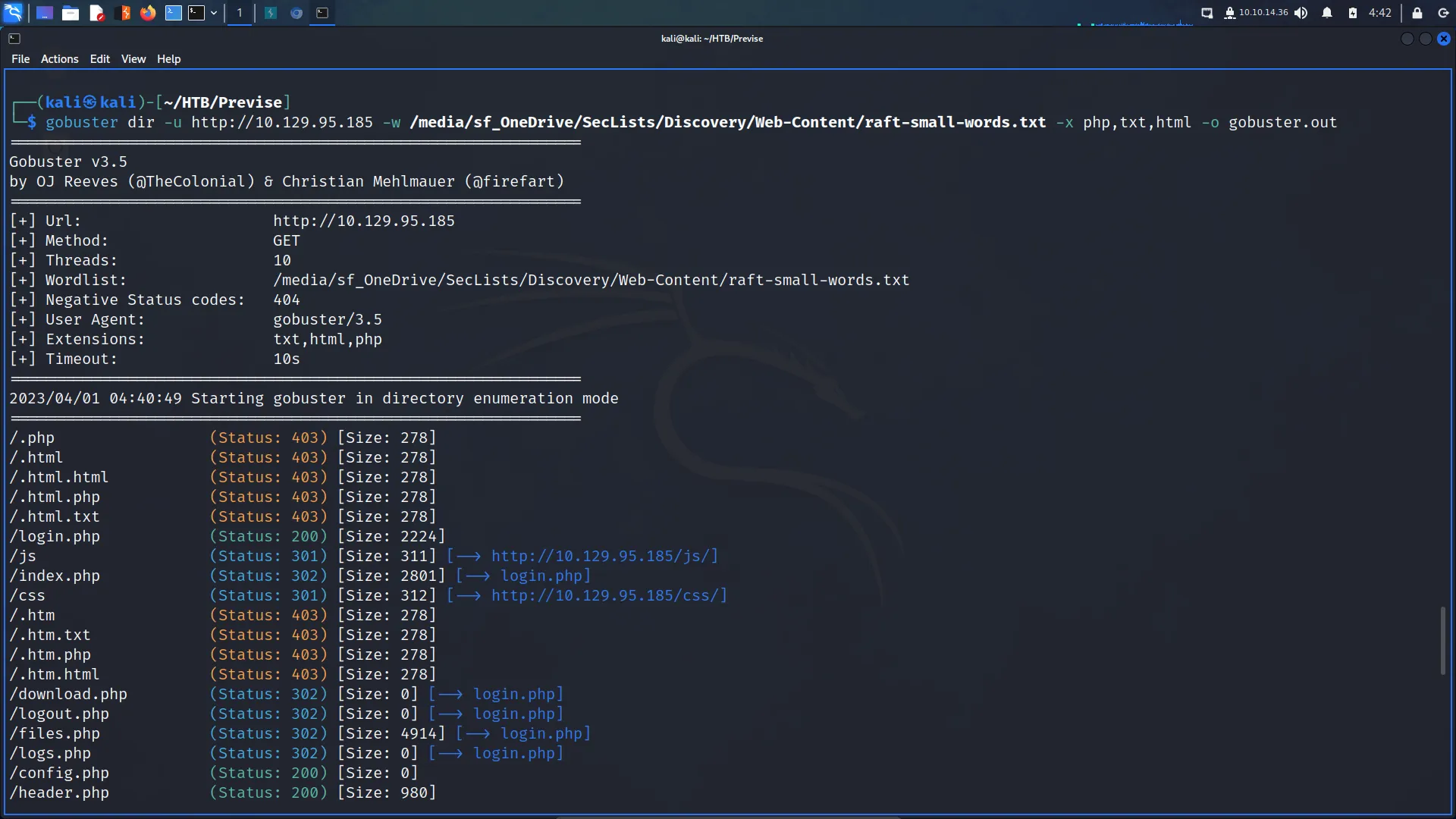Open the Help menu
1456x819 pixels.
[x=169, y=59]
